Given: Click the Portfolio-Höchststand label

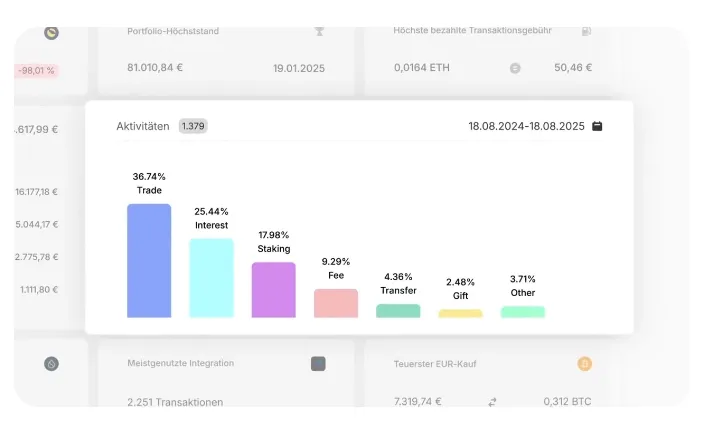Looking at the screenshot, I should point(173,31).
